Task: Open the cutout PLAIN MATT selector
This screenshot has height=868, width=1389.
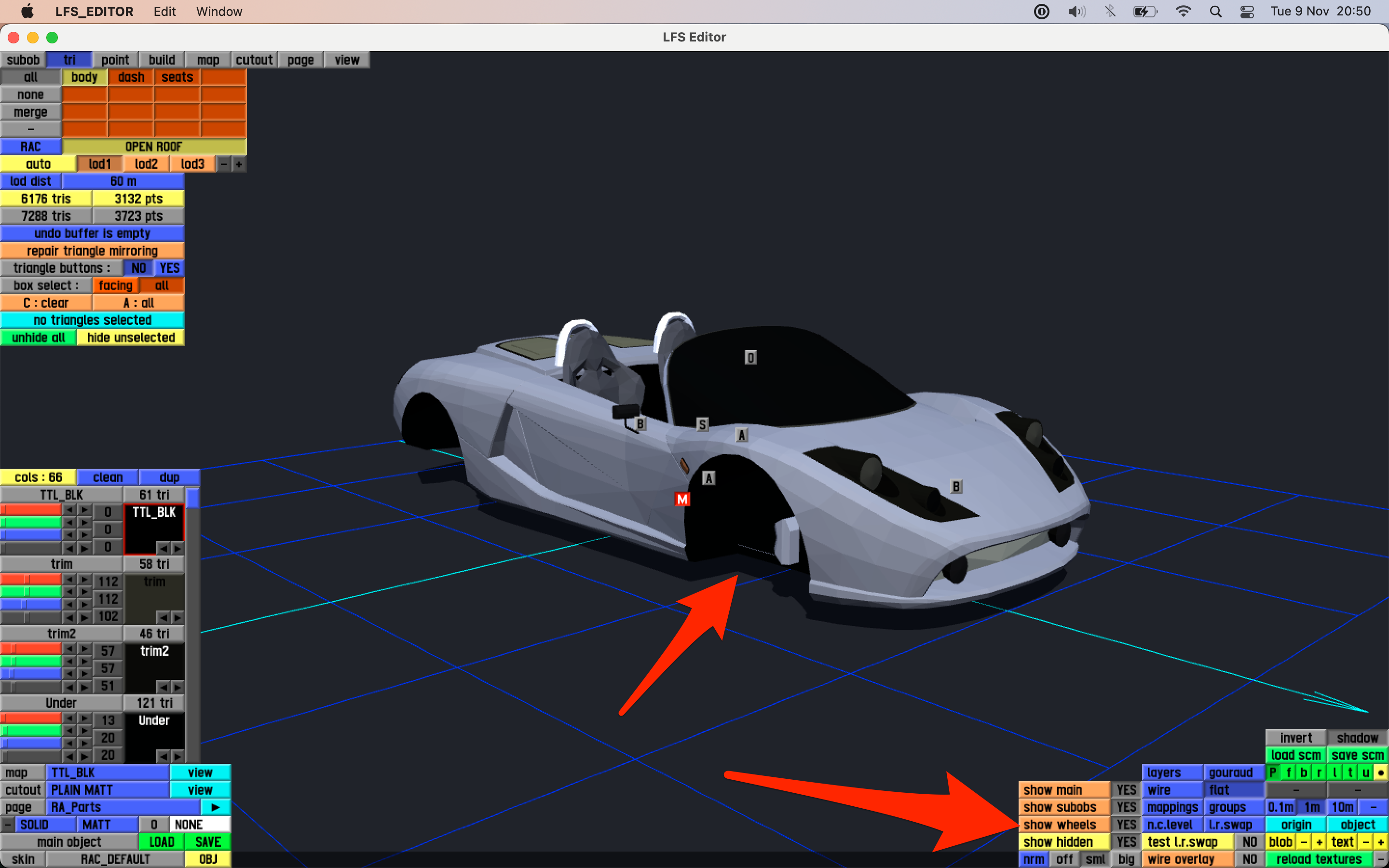Action: pos(108,790)
